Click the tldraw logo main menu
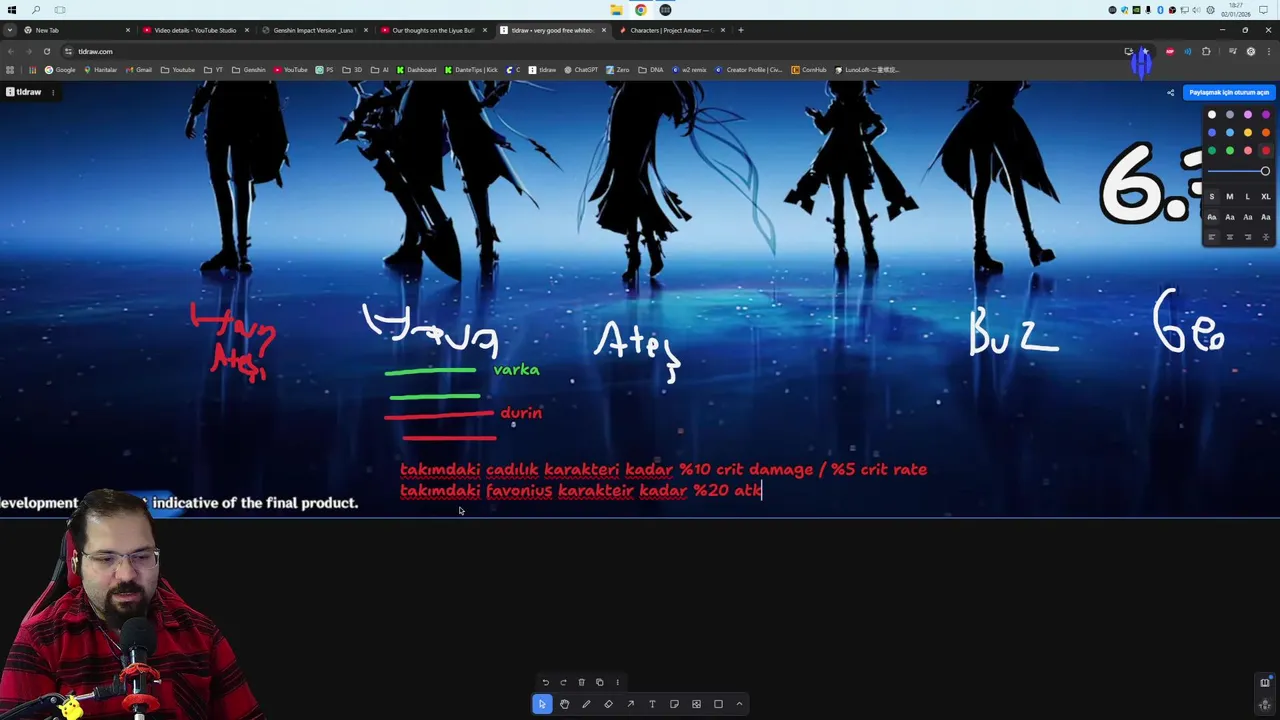 point(24,92)
